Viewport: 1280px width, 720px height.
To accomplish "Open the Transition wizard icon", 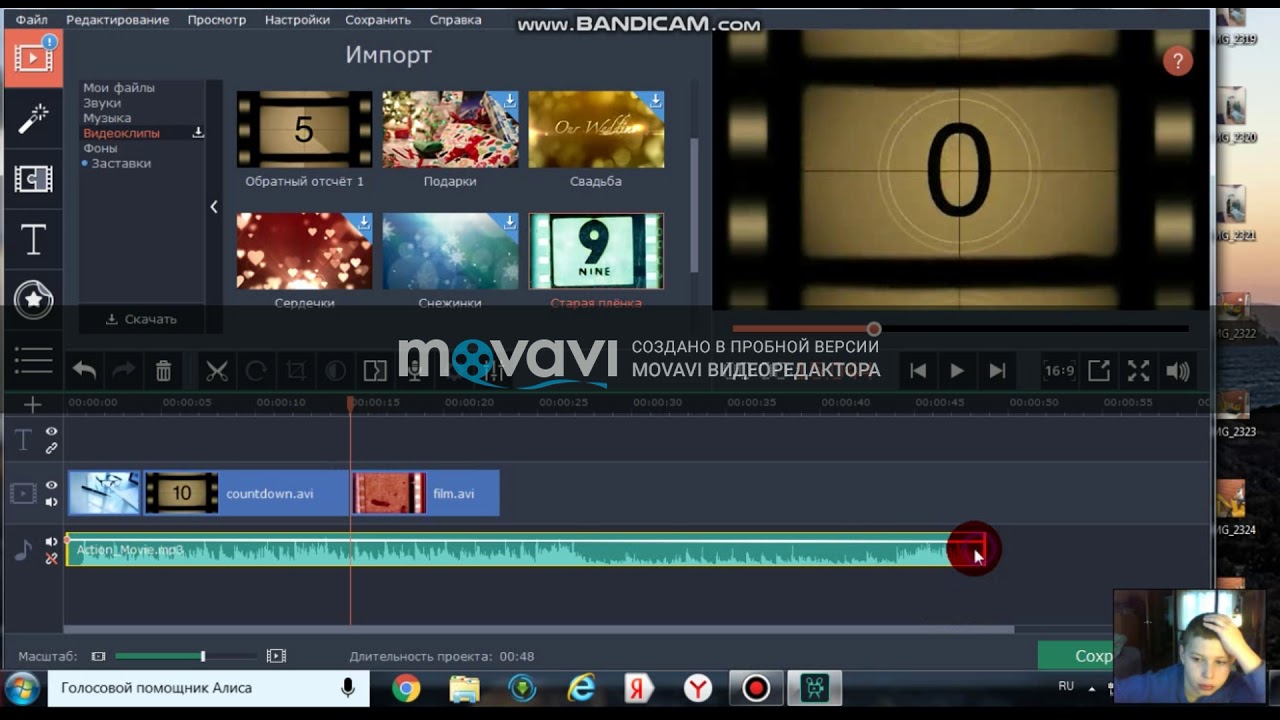I will coord(375,371).
